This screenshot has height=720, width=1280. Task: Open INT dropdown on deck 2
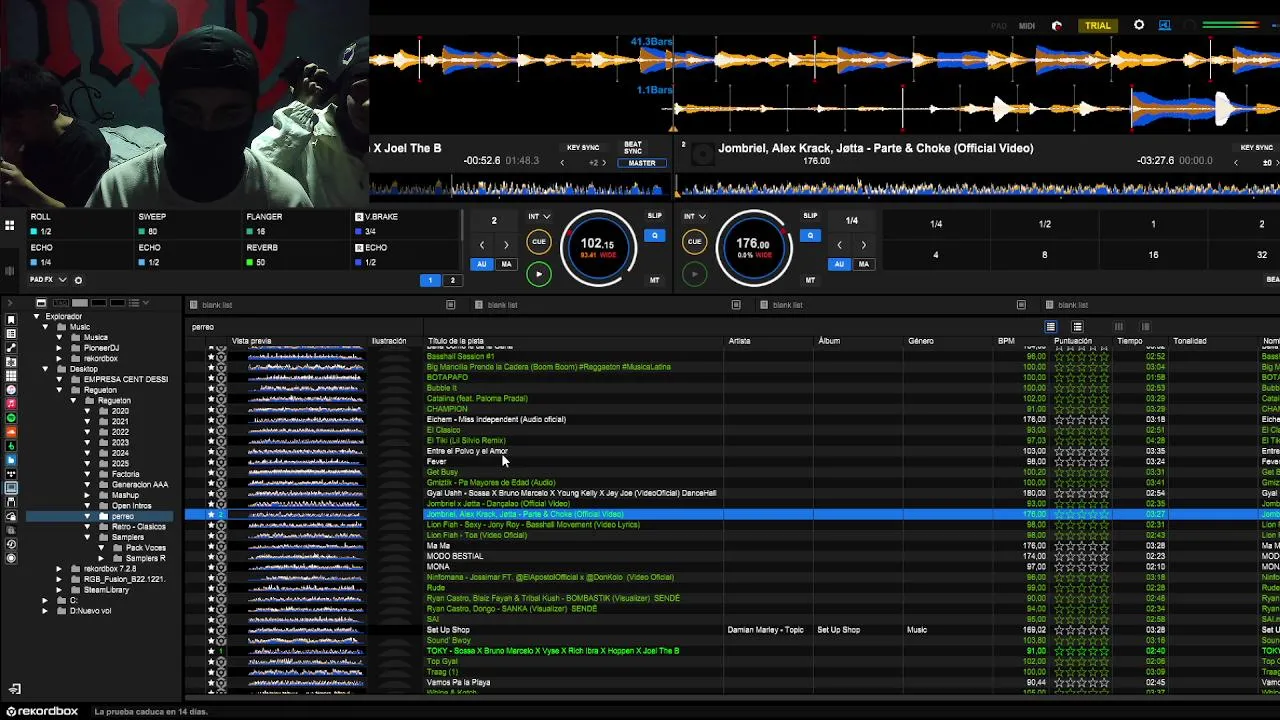[695, 216]
